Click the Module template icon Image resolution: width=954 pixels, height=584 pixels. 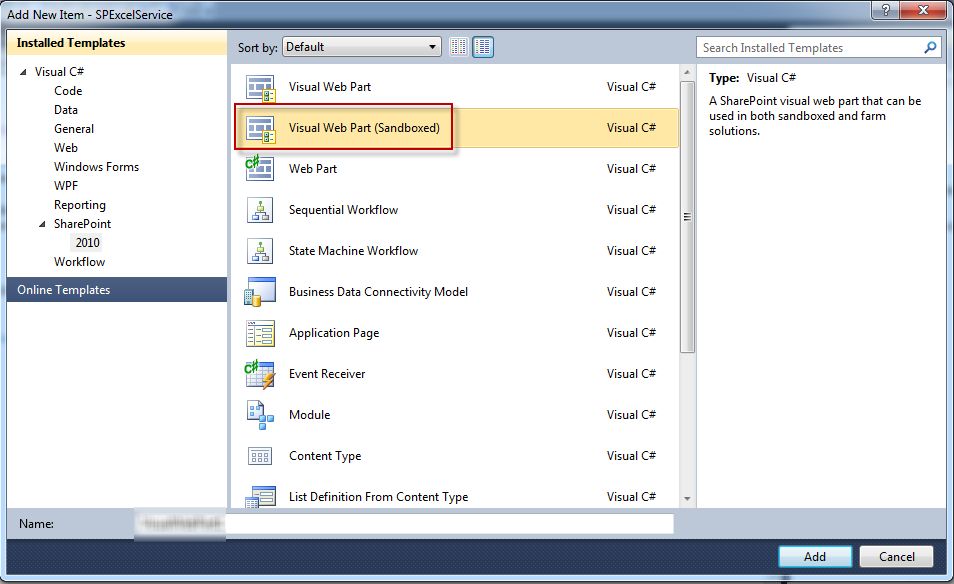[x=260, y=415]
